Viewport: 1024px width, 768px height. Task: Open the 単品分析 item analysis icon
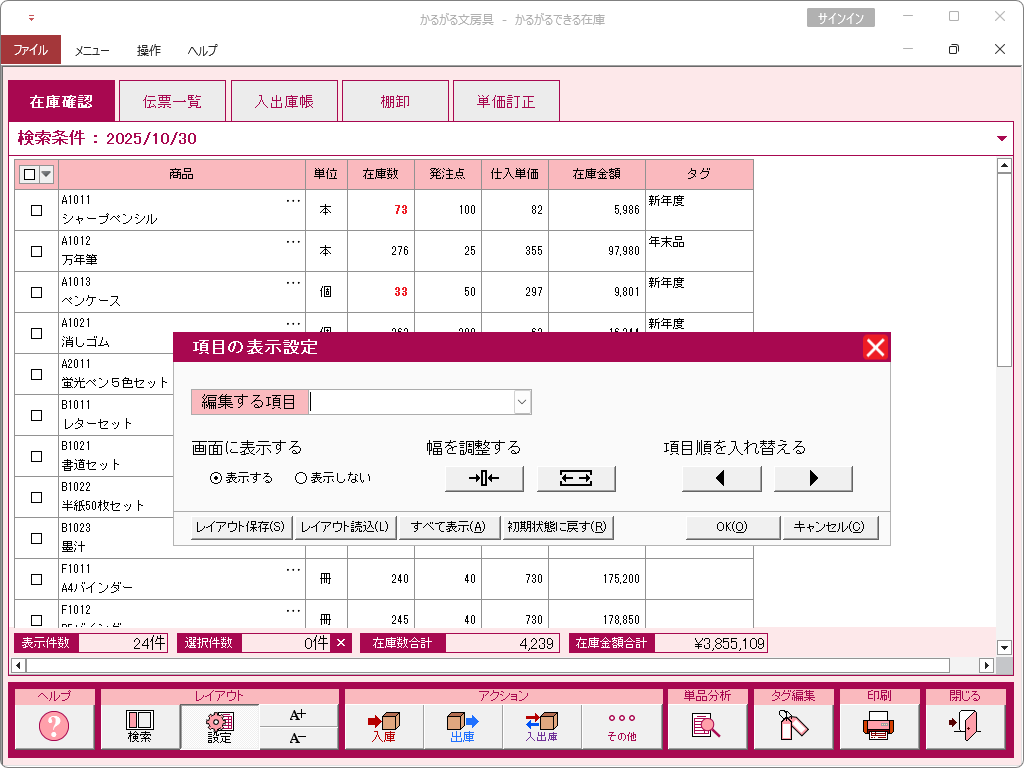[707, 726]
